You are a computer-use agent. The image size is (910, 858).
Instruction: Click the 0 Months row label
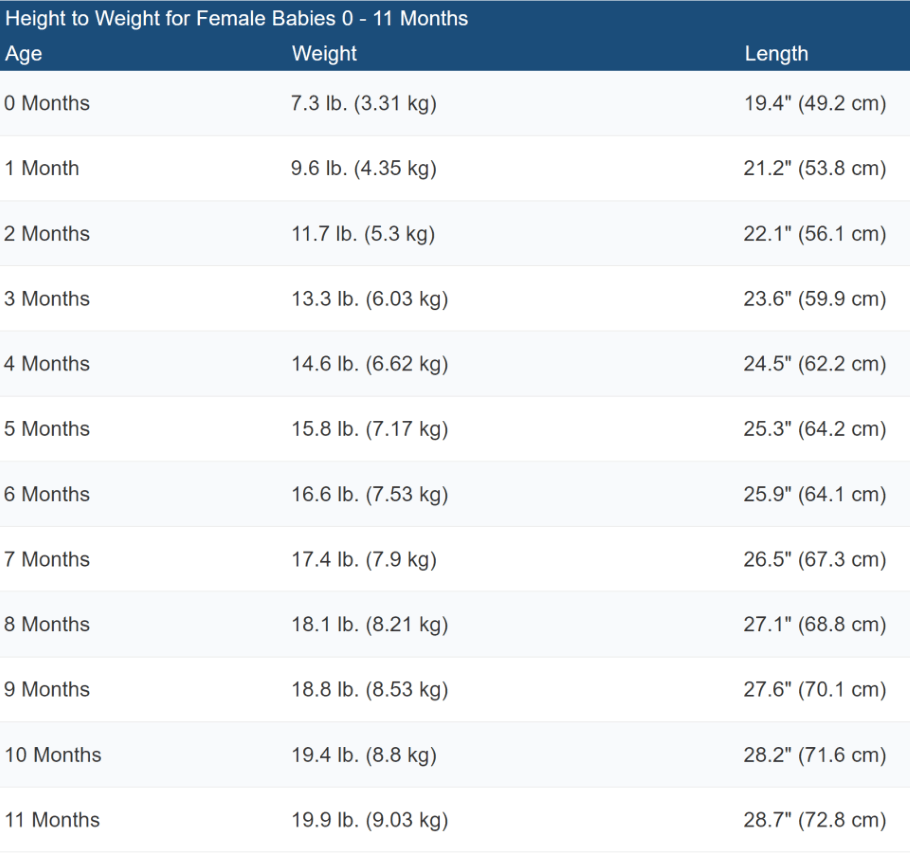[x=47, y=103]
